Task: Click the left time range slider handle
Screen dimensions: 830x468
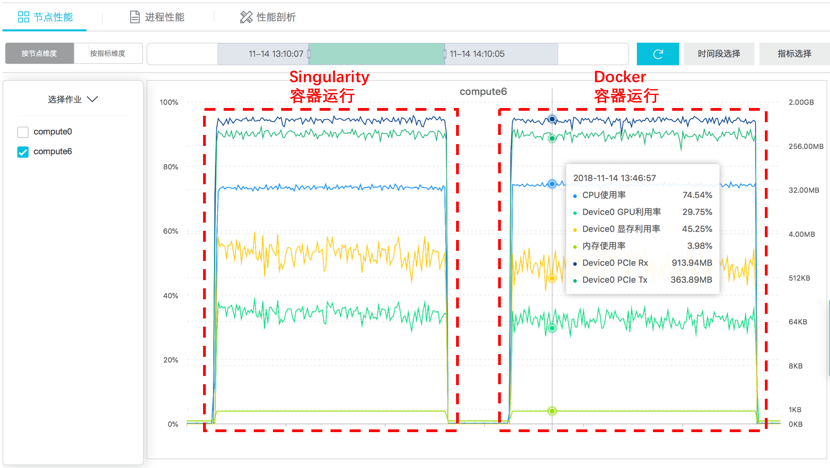Action: point(309,53)
